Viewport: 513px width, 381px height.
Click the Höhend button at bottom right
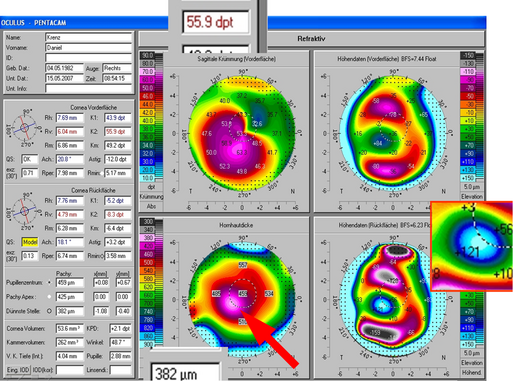coord(472,372)
